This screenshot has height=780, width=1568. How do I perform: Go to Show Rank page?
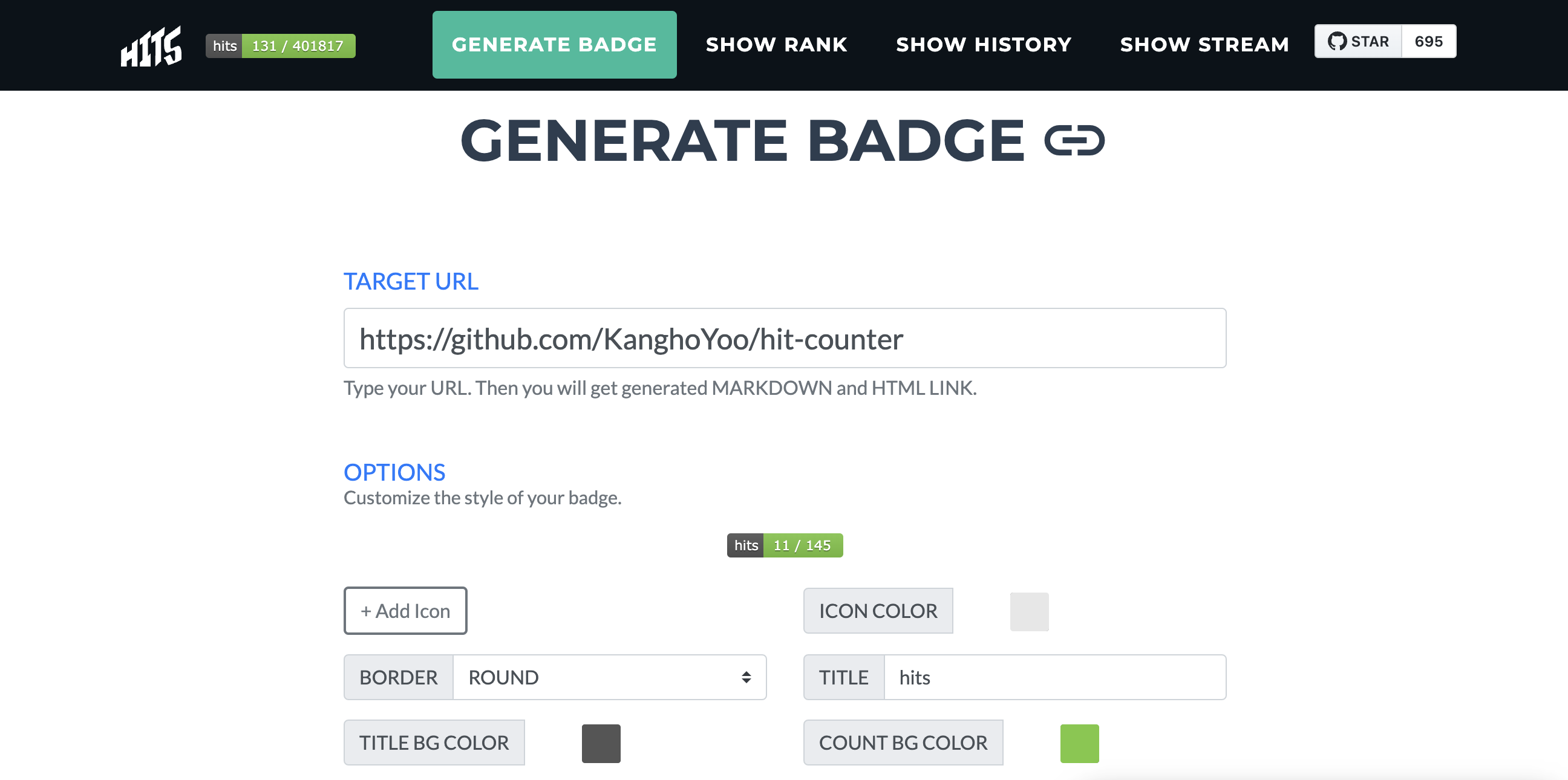[776, 44]
